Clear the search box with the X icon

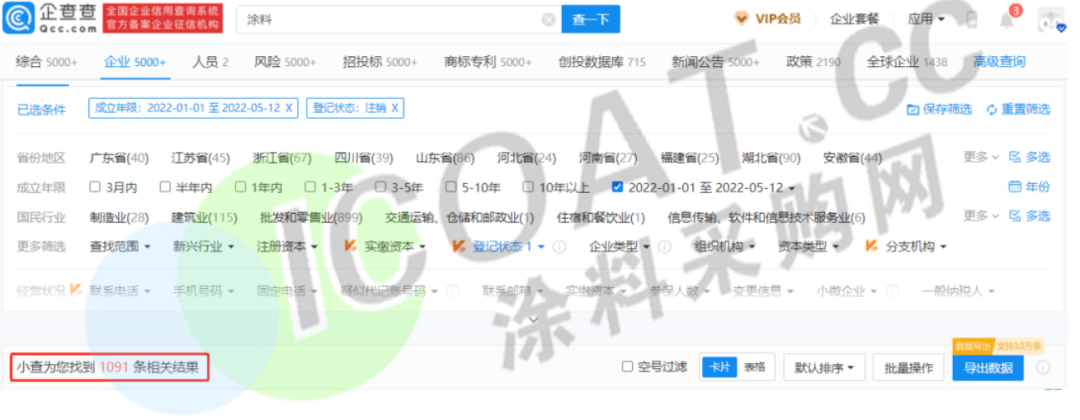click(x=548, y=19)
